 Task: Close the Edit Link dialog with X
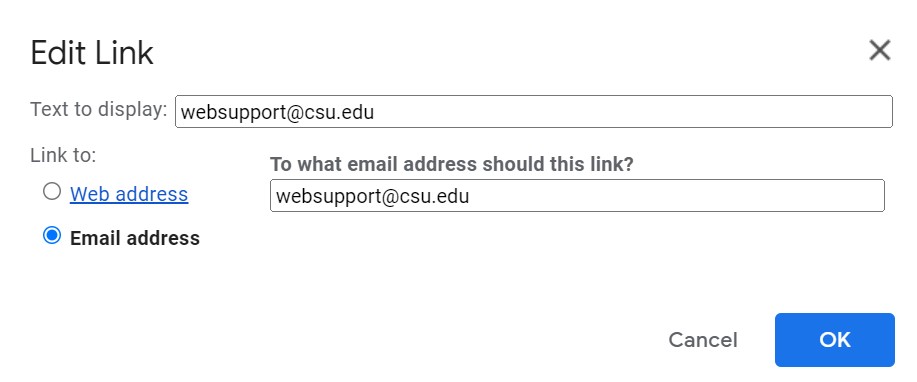click(880, 50)
